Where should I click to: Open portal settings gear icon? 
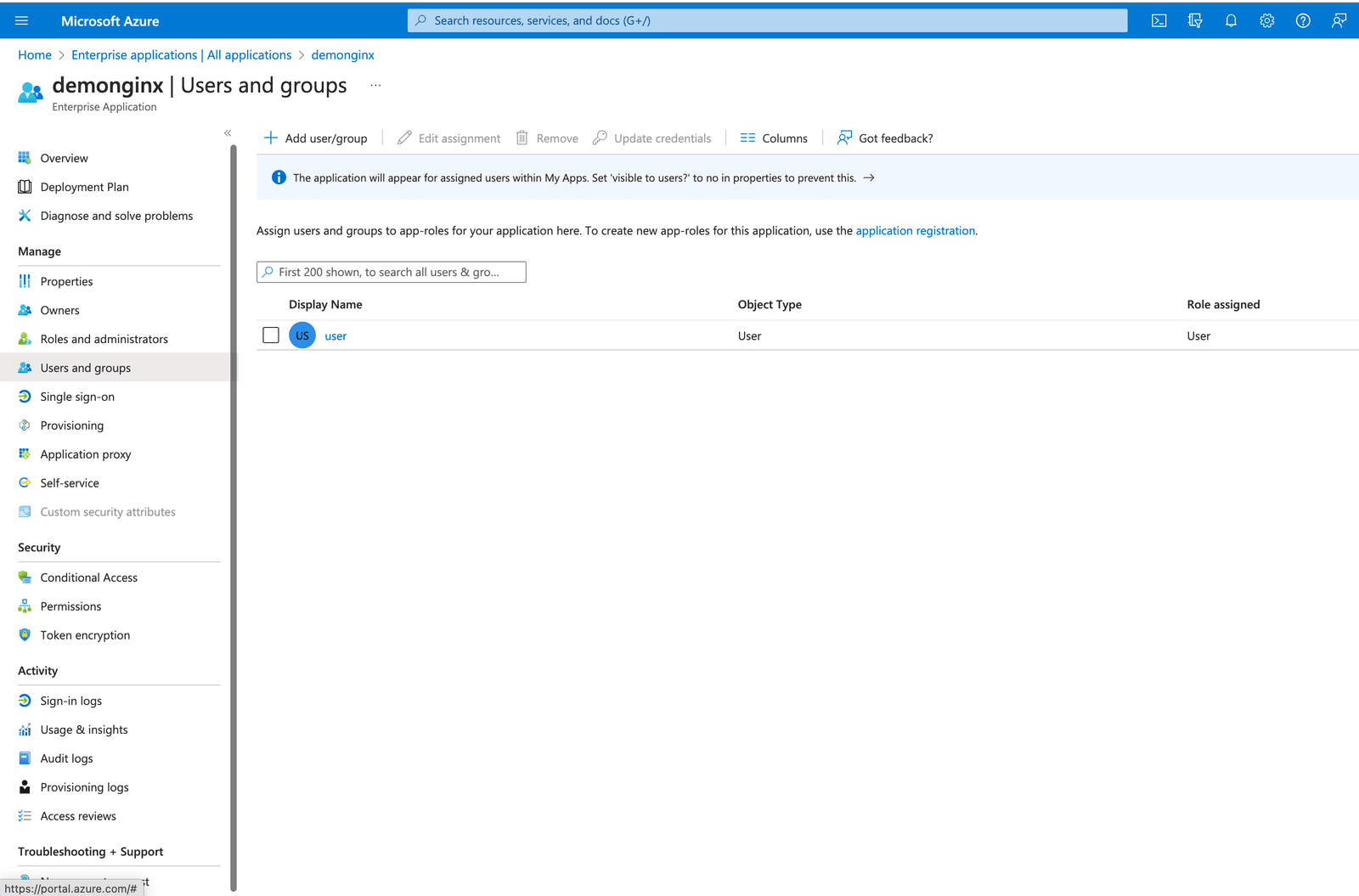pyautogui.click(x=1266, y=21)
